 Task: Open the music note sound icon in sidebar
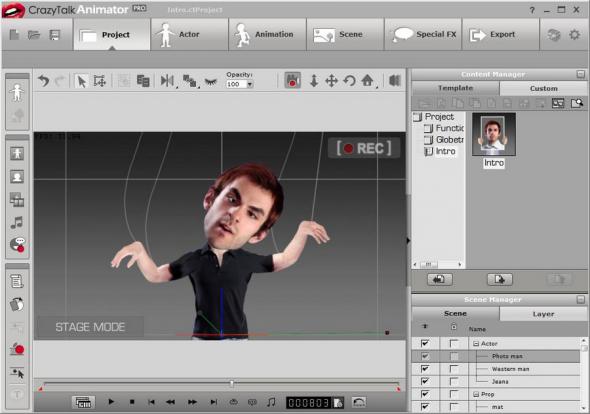(x=17, y=222)
